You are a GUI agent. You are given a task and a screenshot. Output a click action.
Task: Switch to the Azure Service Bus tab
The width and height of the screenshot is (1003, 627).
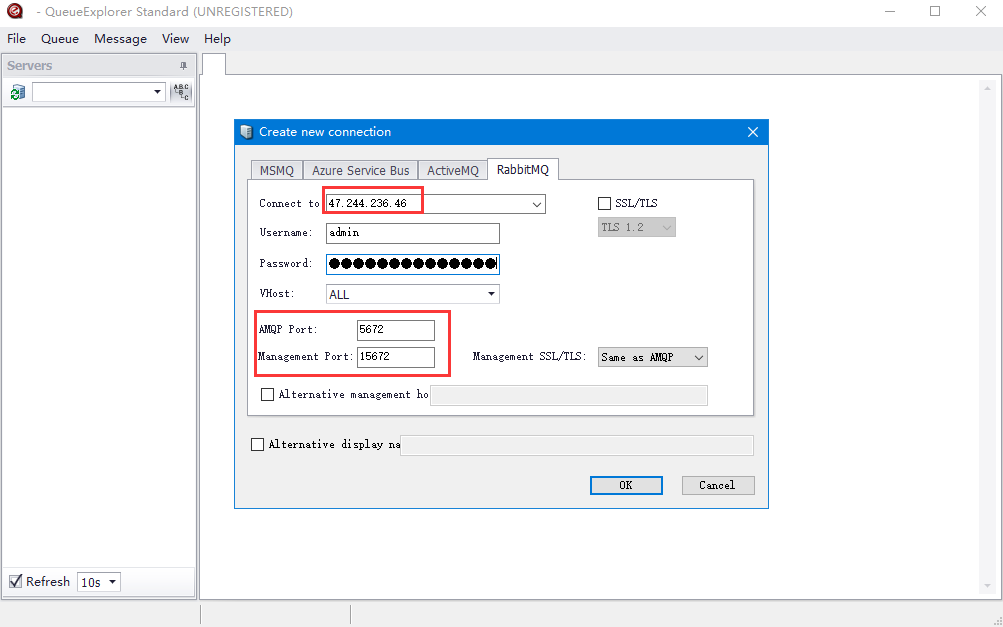click(x=360, y=170)
